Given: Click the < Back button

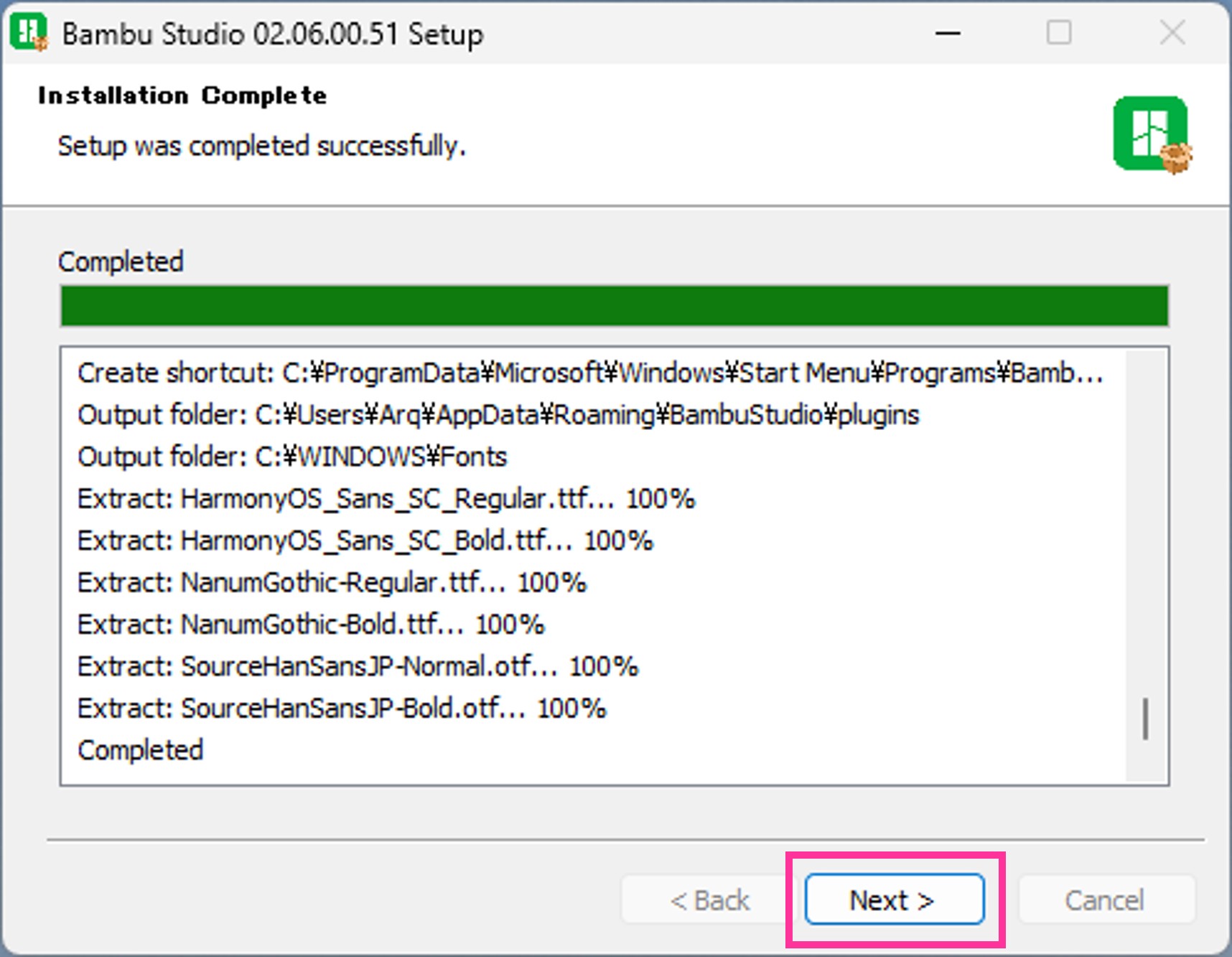Looking at the screenshot, I should [709, 900].
